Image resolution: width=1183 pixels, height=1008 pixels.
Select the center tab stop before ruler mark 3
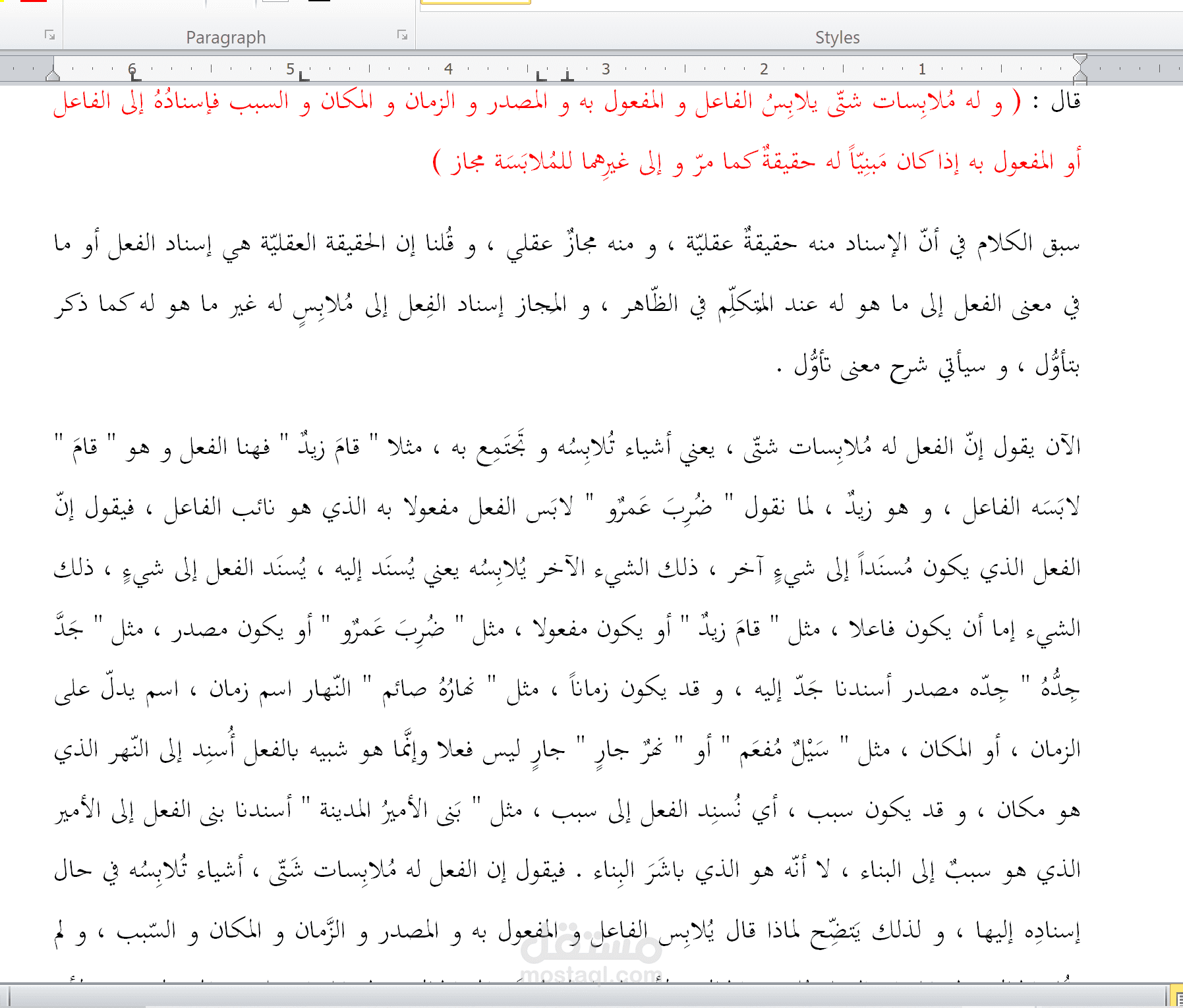[567, 76]
